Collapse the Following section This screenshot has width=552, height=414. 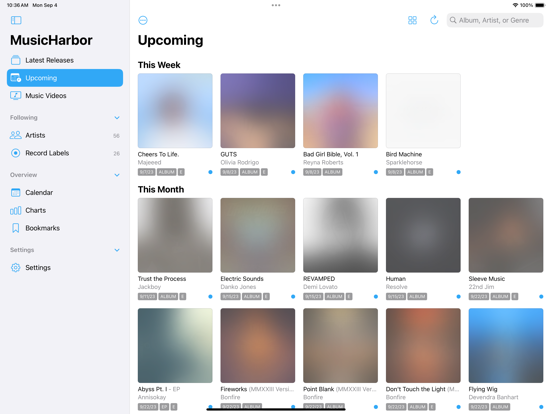pos(117,118)
